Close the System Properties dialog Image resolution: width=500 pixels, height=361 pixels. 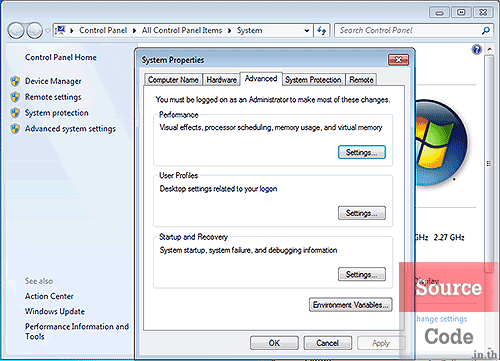[x=398, y=60]
